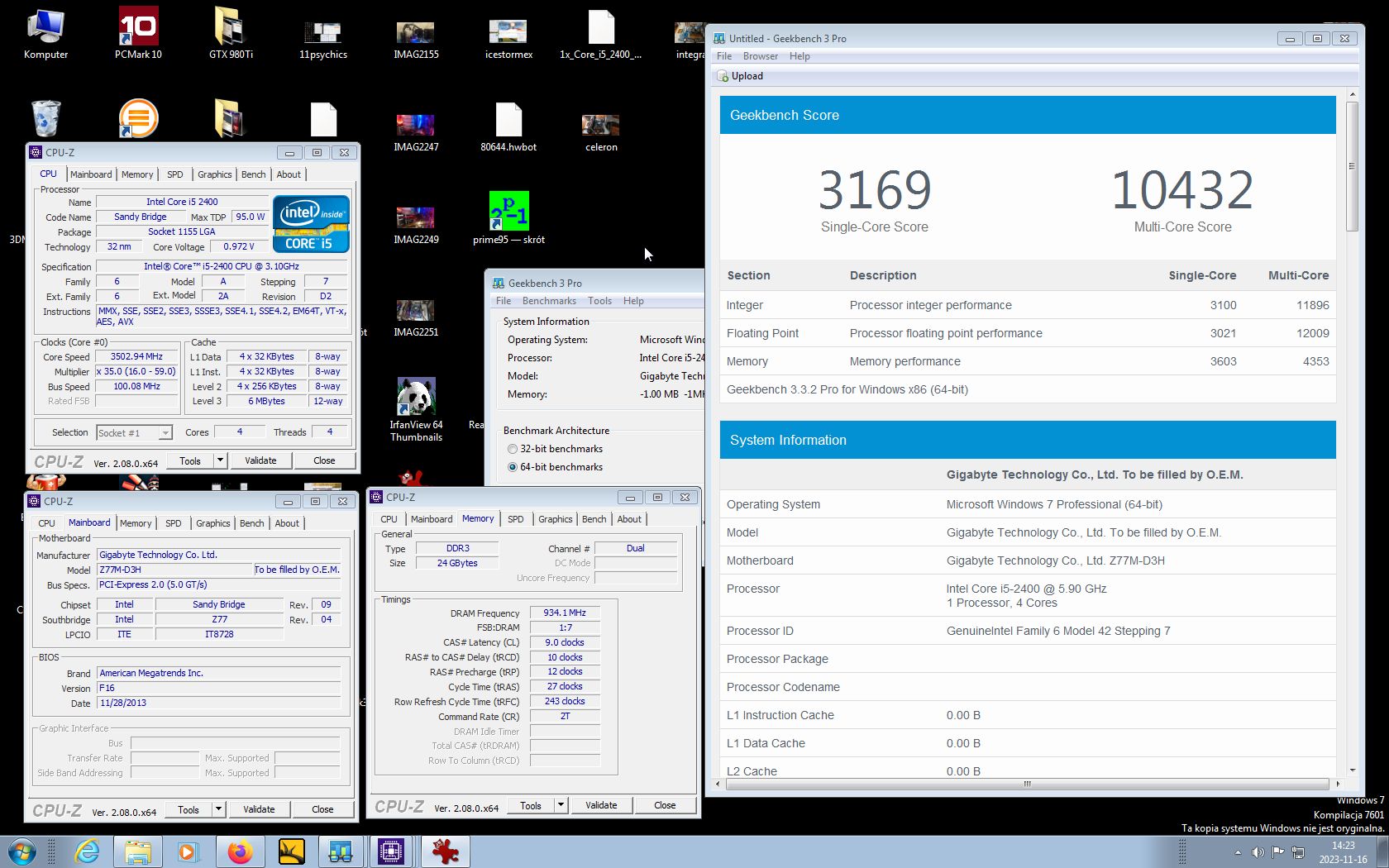Open Firefox from the taskbar

tap(240, 851)
